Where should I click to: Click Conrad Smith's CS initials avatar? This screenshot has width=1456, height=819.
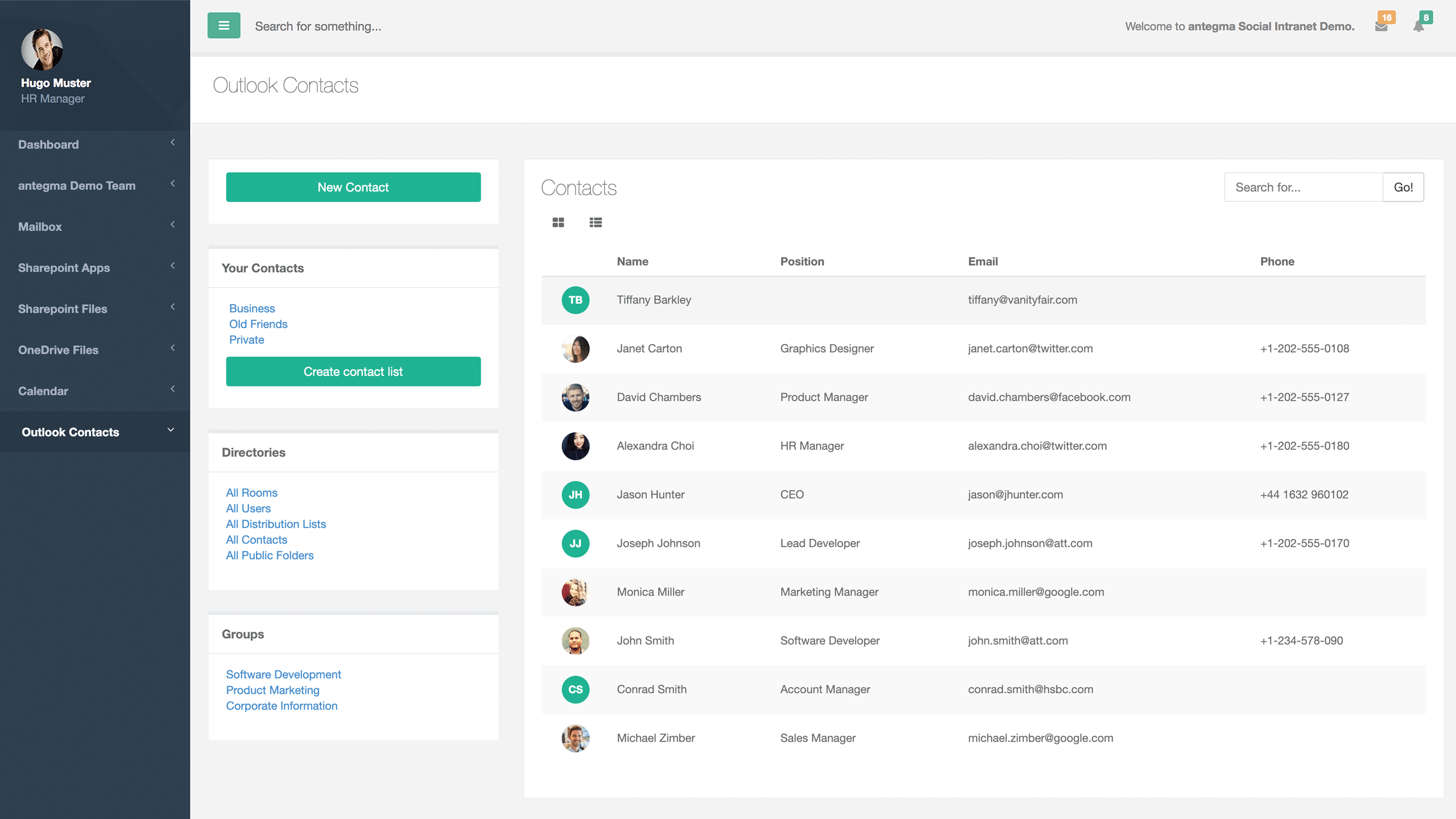pos(575,689)
